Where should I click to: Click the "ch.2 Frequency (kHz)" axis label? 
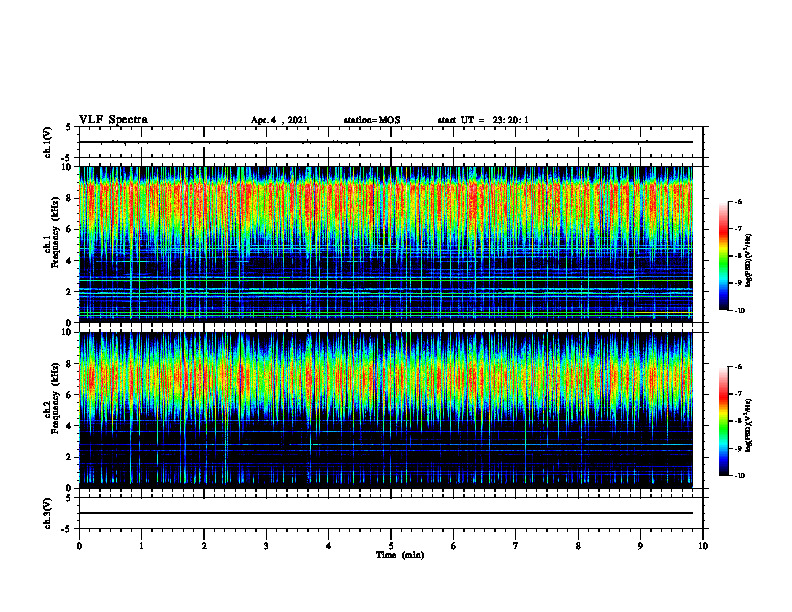point(51,397)
